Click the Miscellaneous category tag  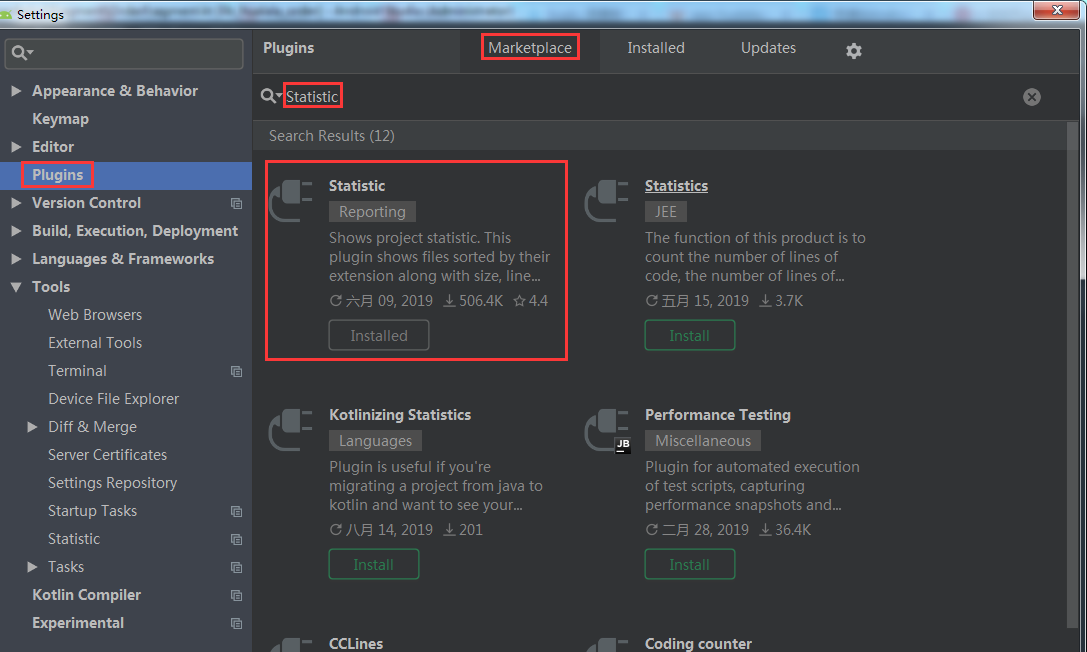point(703,441)
